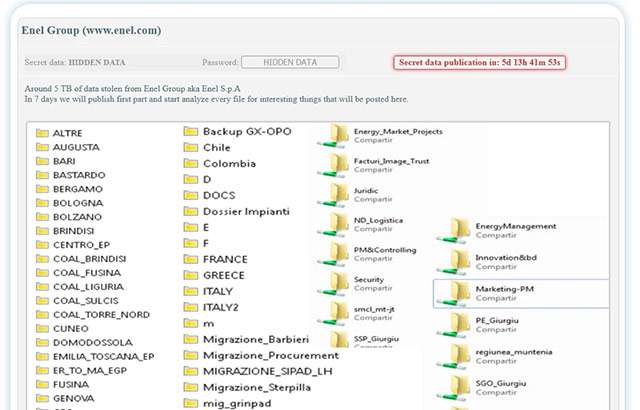Click the folder named m
This screenshot has height=410, width=640.
pos(209,324)
